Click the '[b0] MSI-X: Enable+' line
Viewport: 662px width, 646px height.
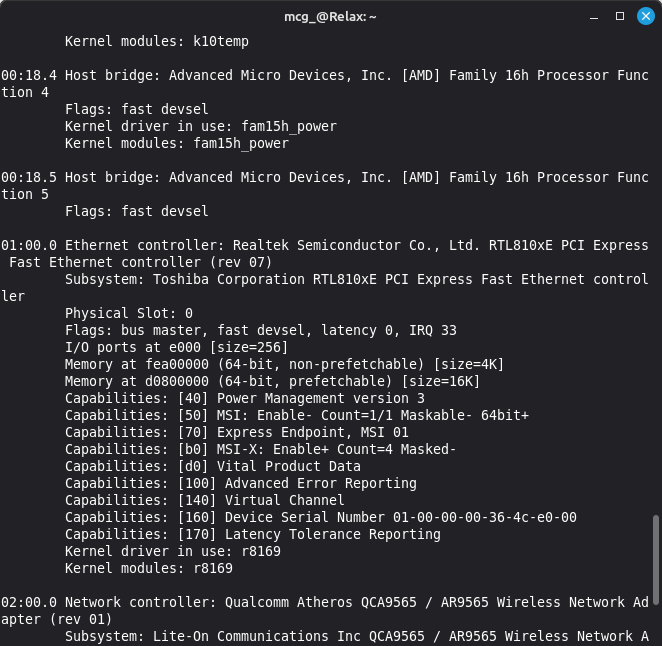coord(260,449)
